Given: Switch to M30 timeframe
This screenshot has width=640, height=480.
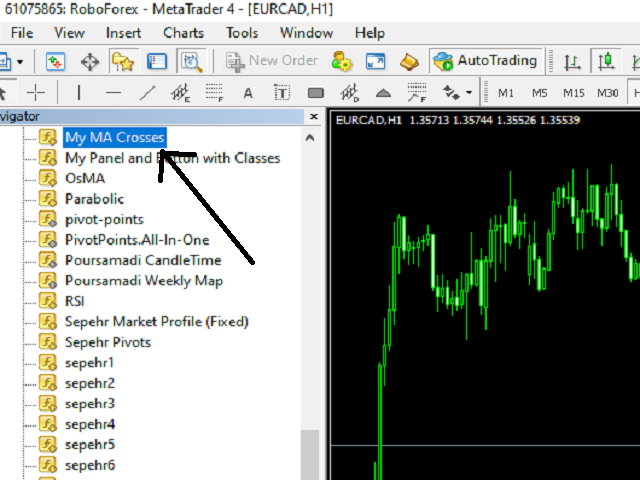Looking at the screenshot, I should tap(608, 93).
